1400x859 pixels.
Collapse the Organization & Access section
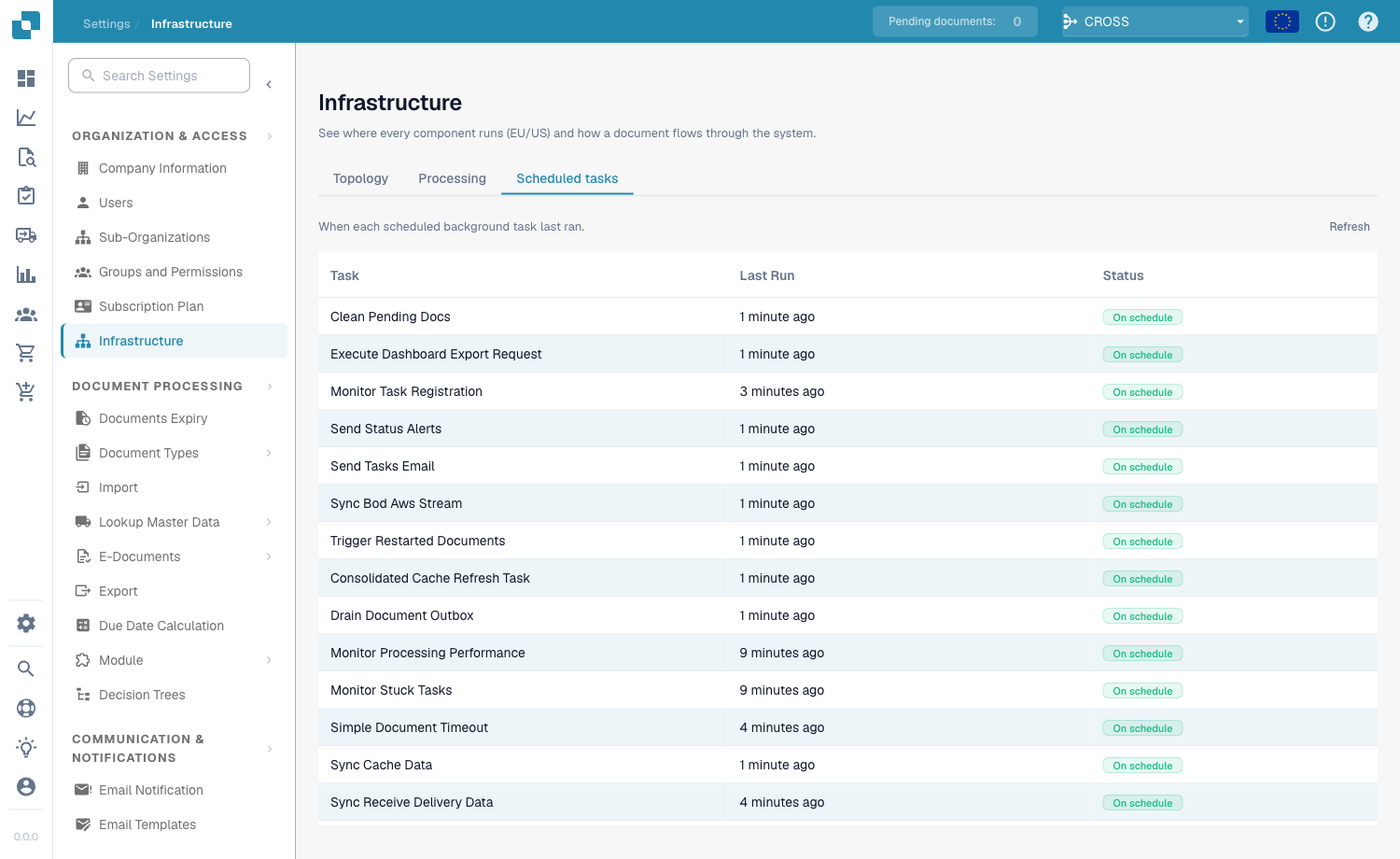[x=270, y=136]
